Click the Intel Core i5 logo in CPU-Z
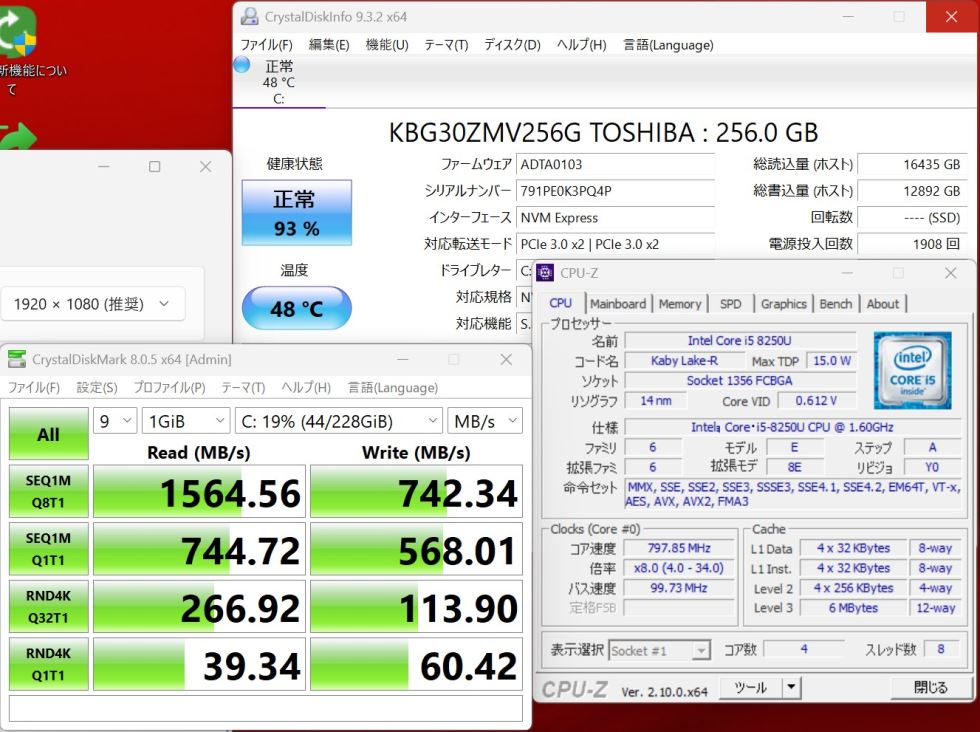 [912, 371]
